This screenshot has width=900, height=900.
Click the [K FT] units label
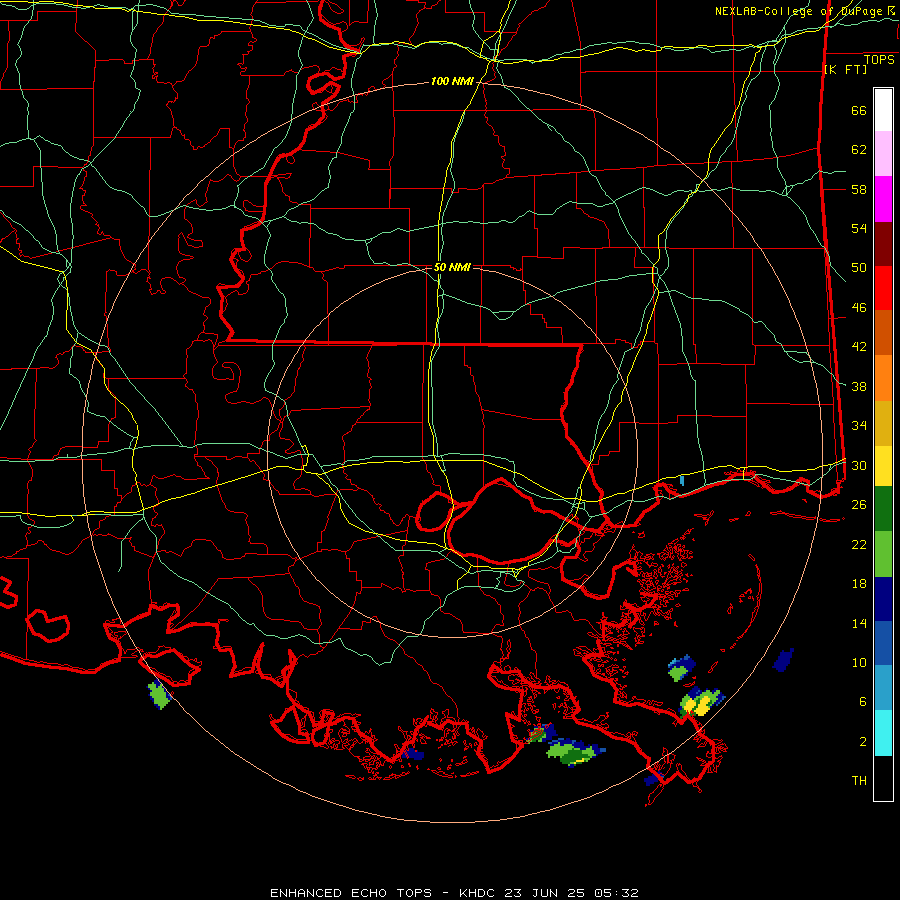coord(845,69)
